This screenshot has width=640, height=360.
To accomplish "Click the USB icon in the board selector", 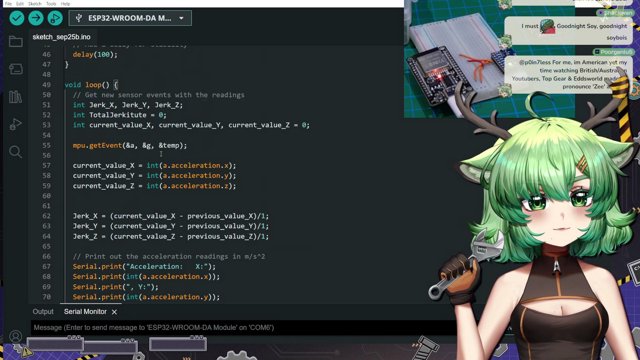I will pos(79,18).
